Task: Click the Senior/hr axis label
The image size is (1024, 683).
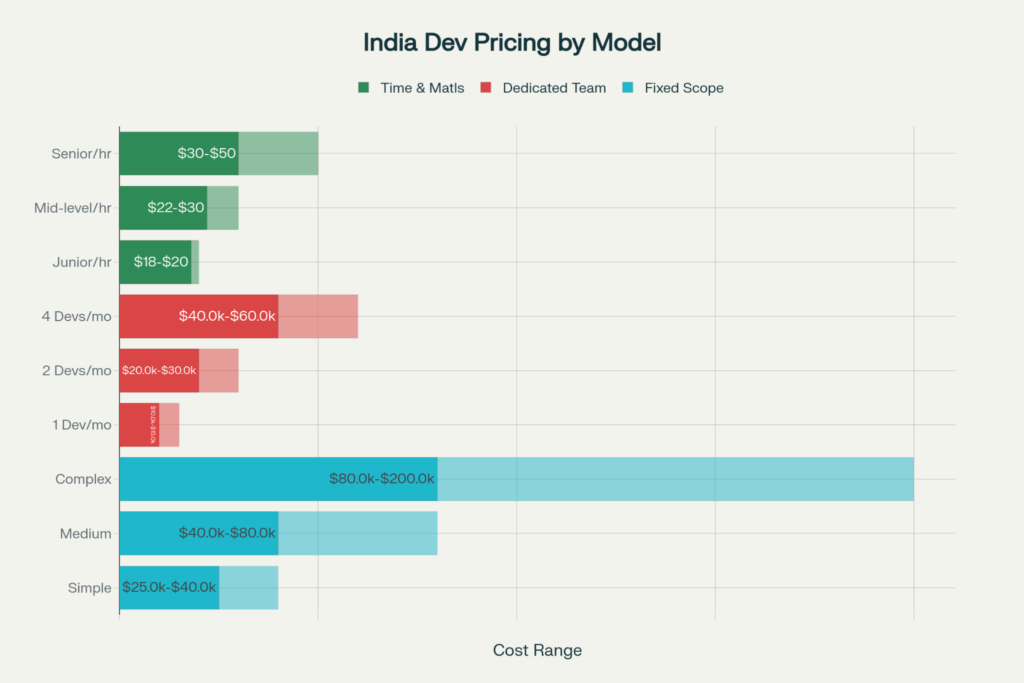Action: (81, 154)
